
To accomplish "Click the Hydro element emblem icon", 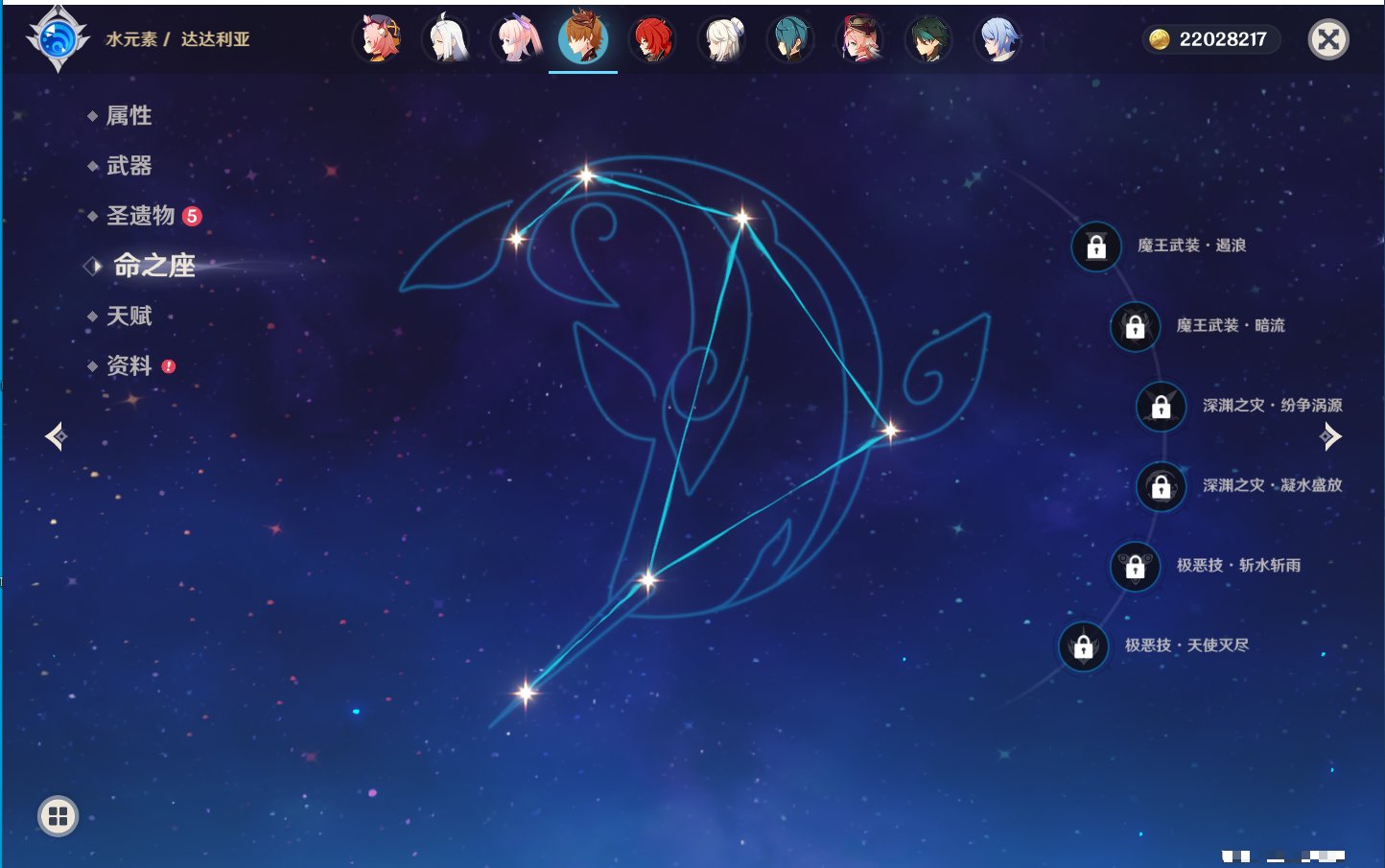I will coord(58,39).
